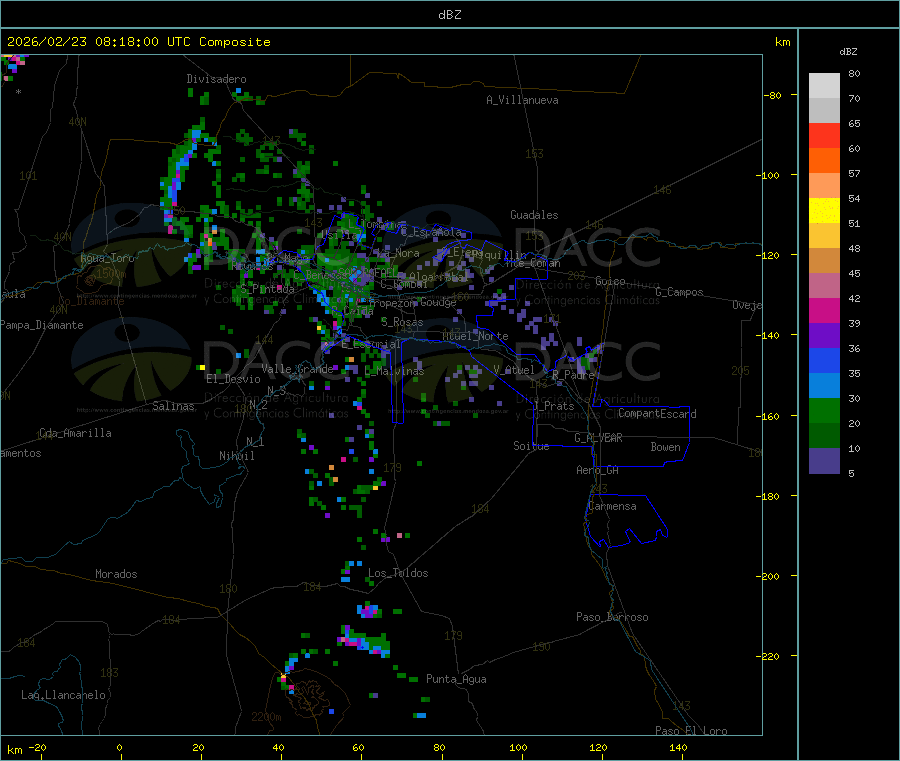Click the Los_Toldos label
Screen dimensions: 900x761
coord(398,573)
